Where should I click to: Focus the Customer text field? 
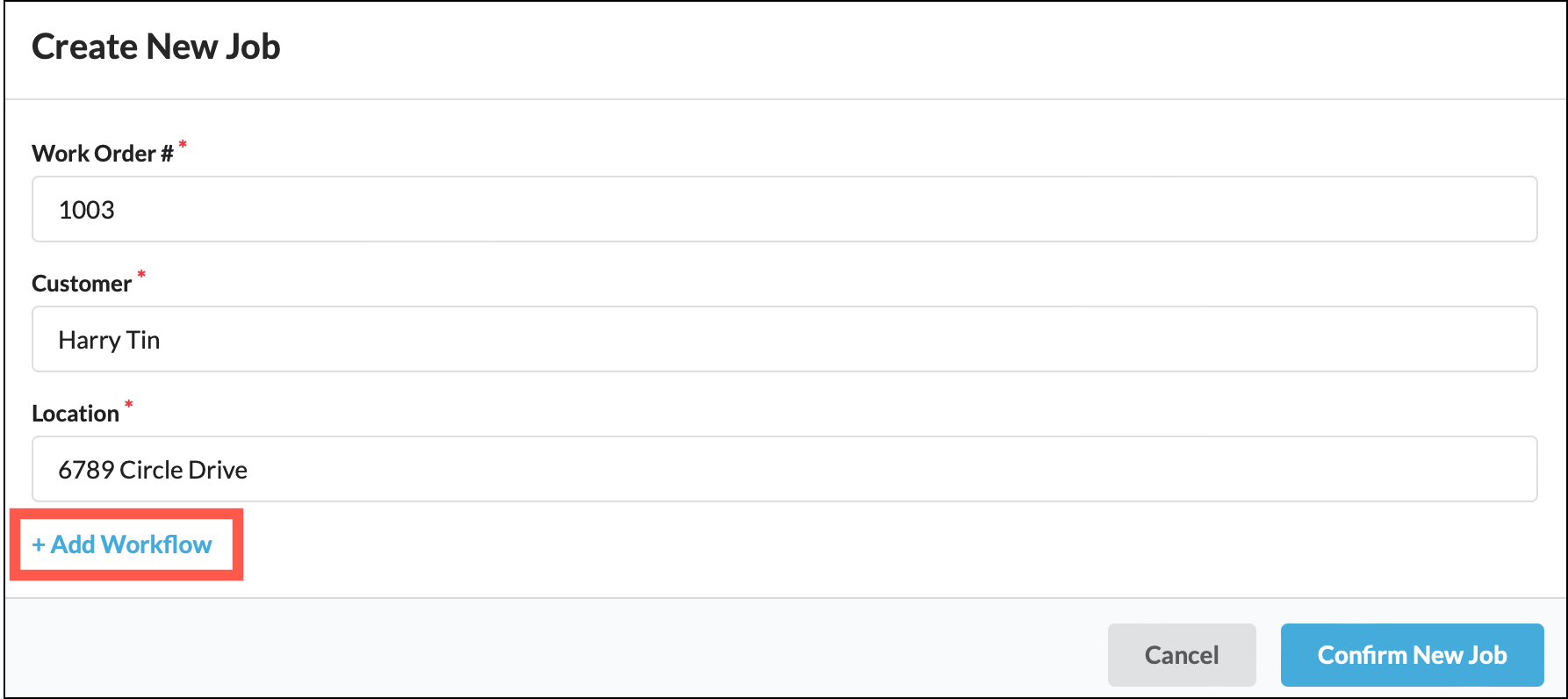coord(784,339)
